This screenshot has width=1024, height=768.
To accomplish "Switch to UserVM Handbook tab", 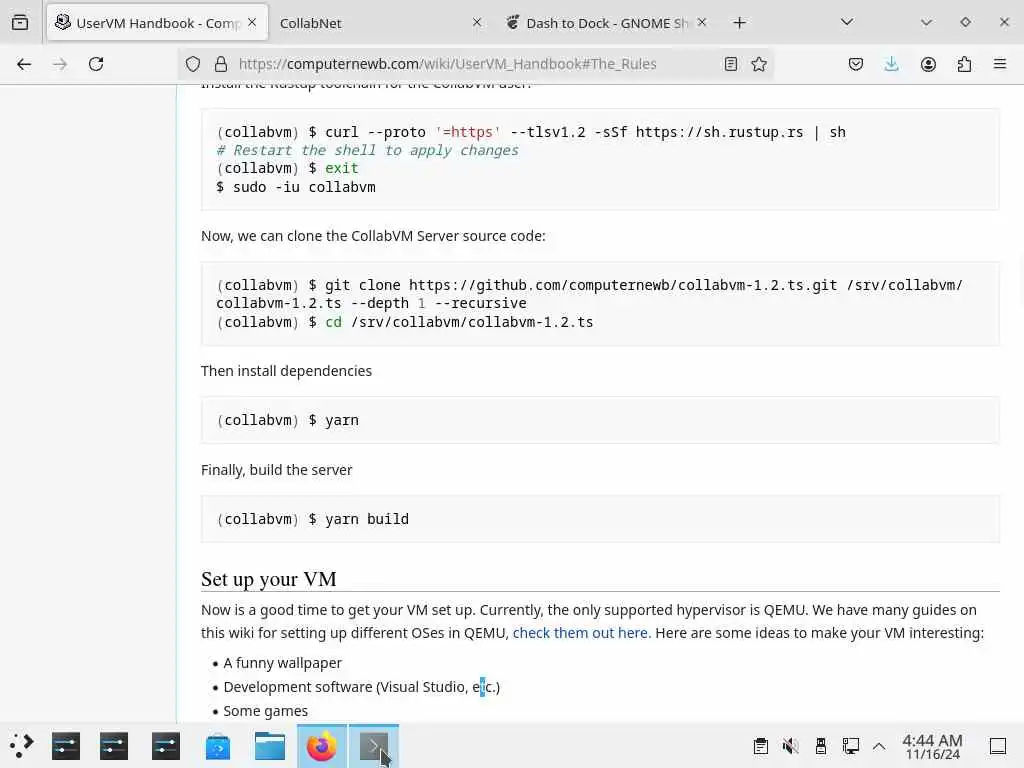I will click(157, 23).
